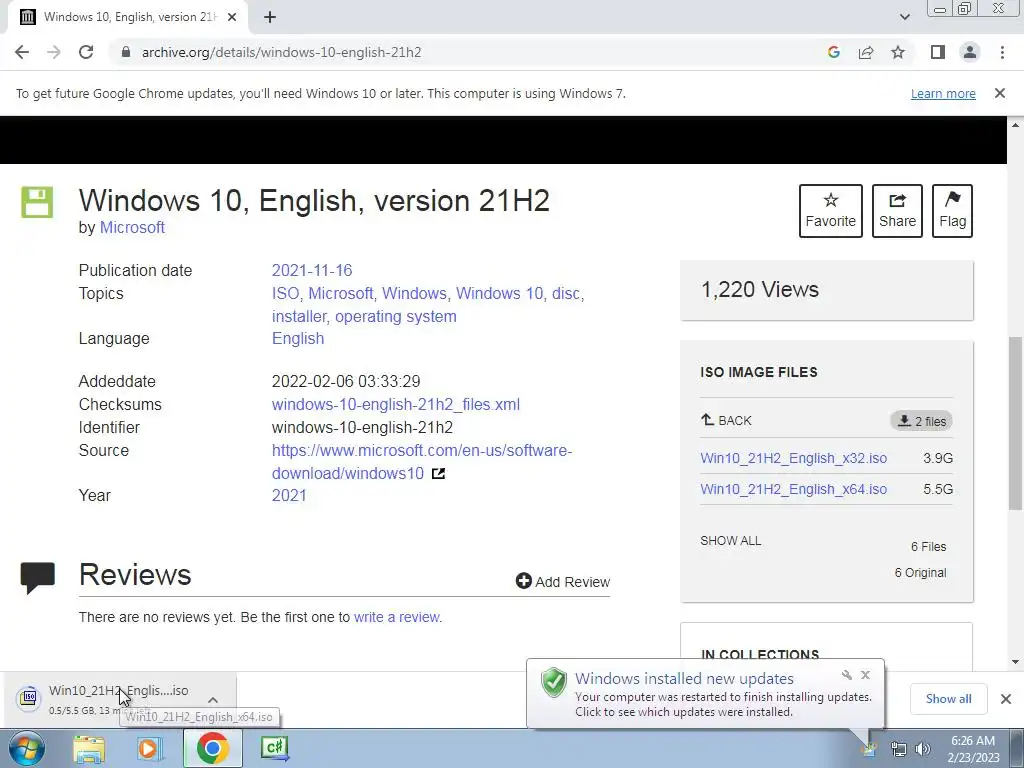This screenshot has width=1024, height=768.
Task: Click the network icon in the system tray
Action: [x=899, y=749]
